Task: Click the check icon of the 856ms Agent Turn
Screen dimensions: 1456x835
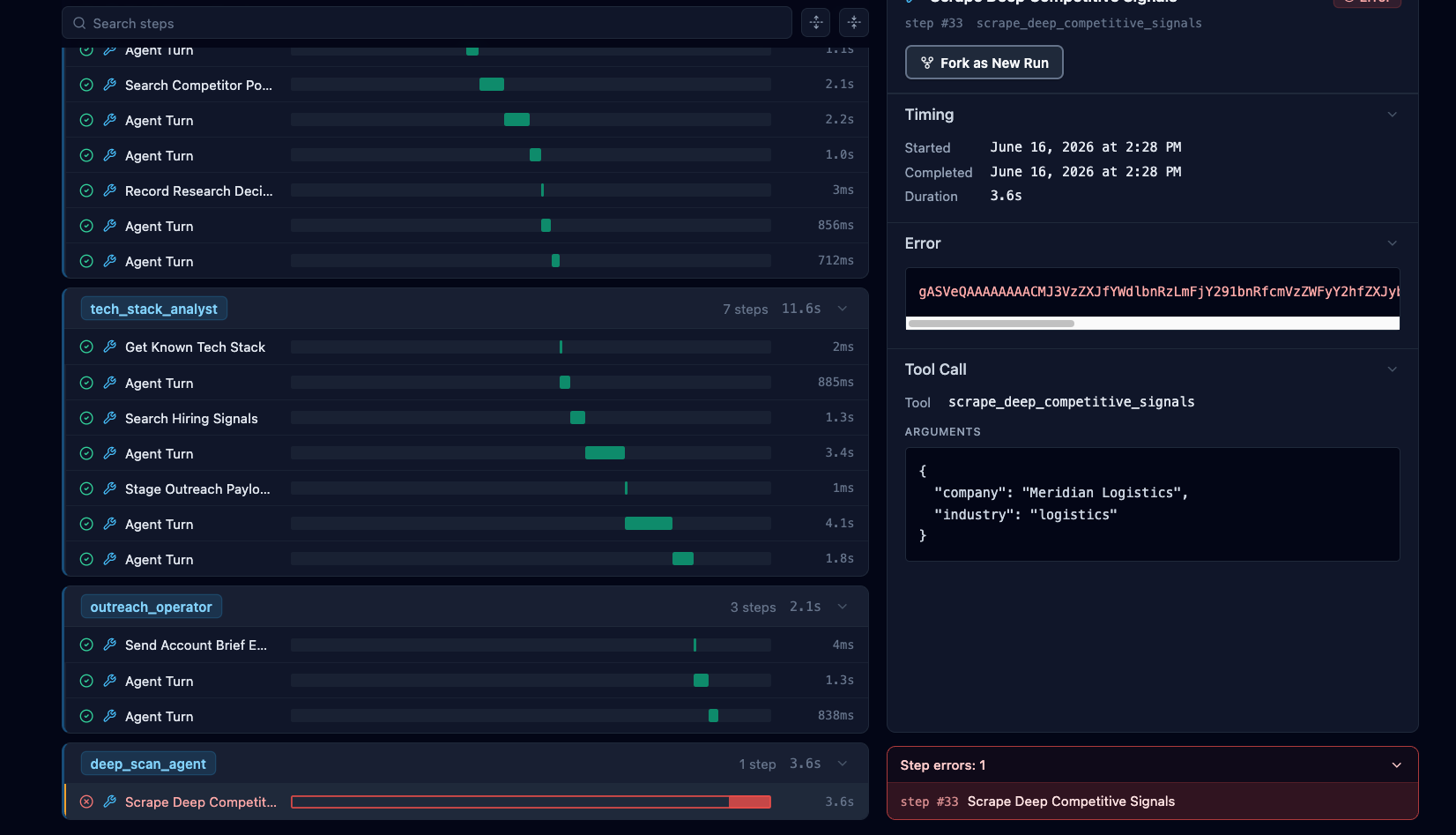Action: (86, 226)
